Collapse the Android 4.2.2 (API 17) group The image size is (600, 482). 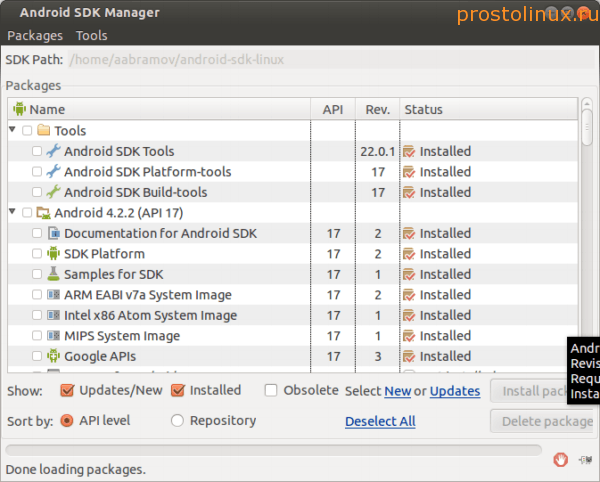click(12, 211)
